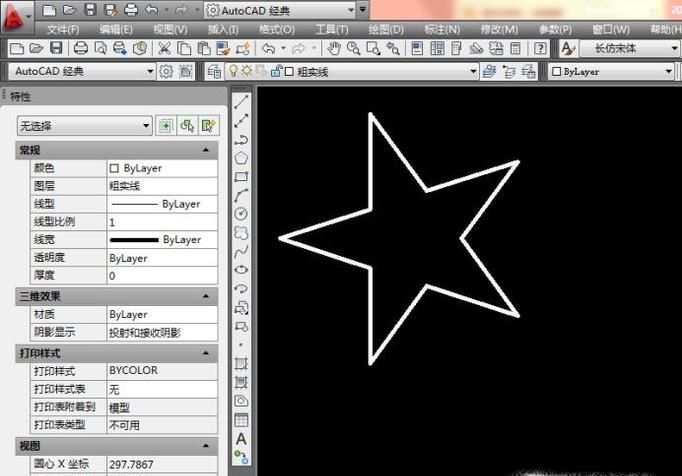Toggle the layer lightbulb on/off icon
Screen dimensions: 682x476
(x=234, y=72)
